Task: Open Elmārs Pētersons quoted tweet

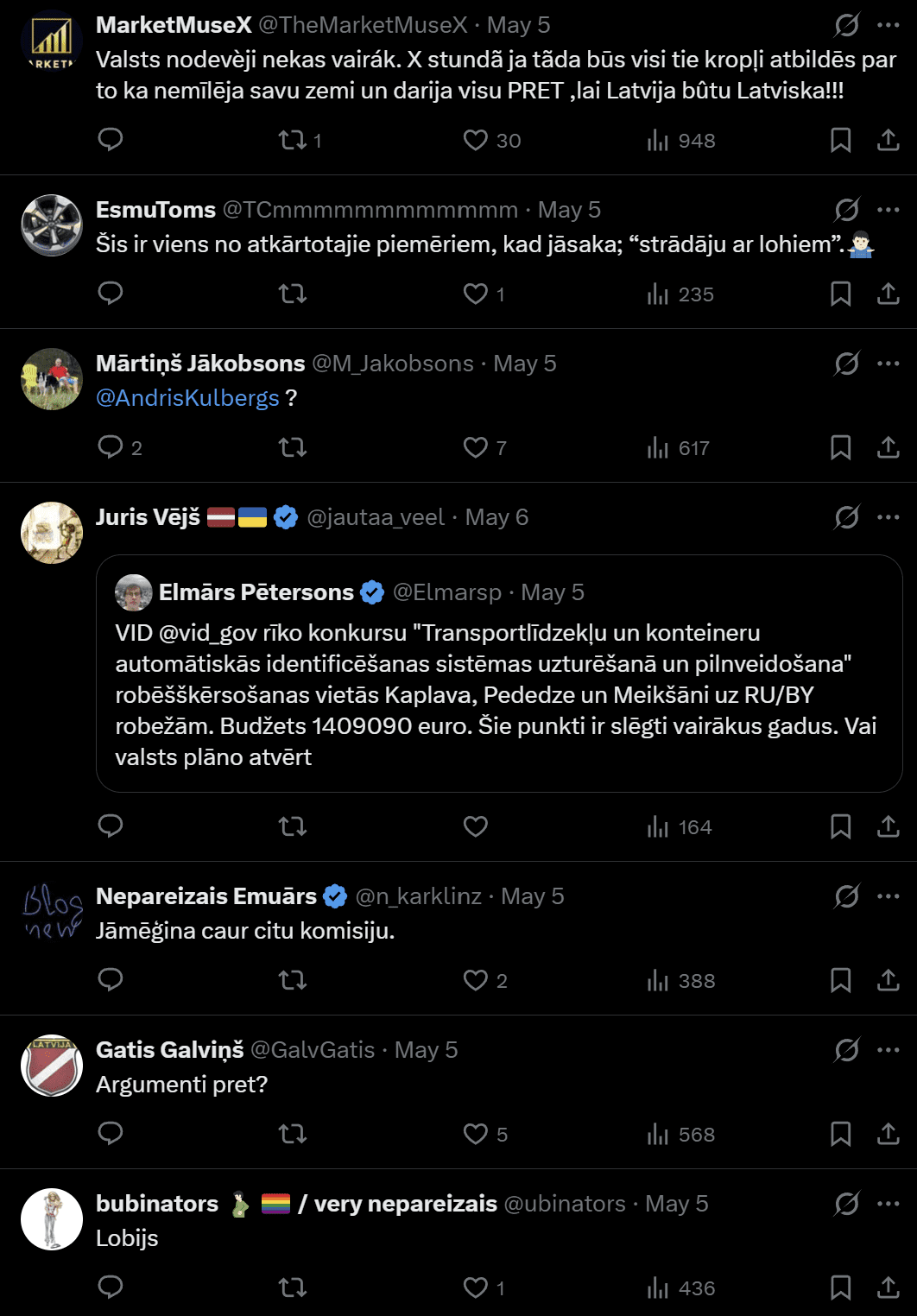Action: tap(499, 674)
